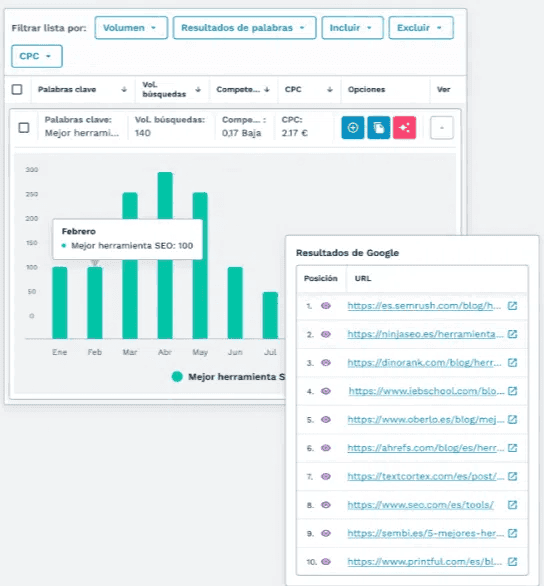This screenshot has height=586, width=544.
Task: Click the pink sparkle AI icon
Action: pyautogui.click(x=404, y=127)
